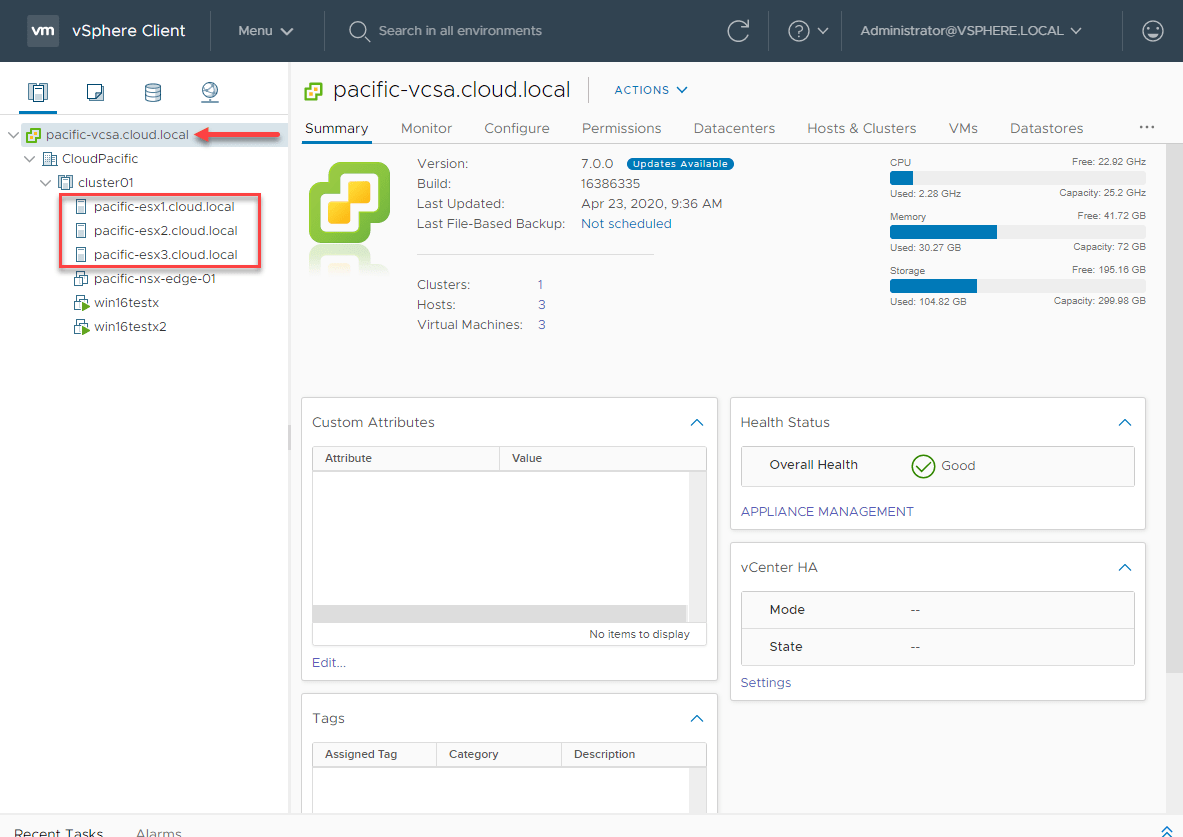Image resolution: width=1183 pixels, height=837 pixels.
Task: Click powered-on VM icon for win16testx2
Action: pos(81,328)
